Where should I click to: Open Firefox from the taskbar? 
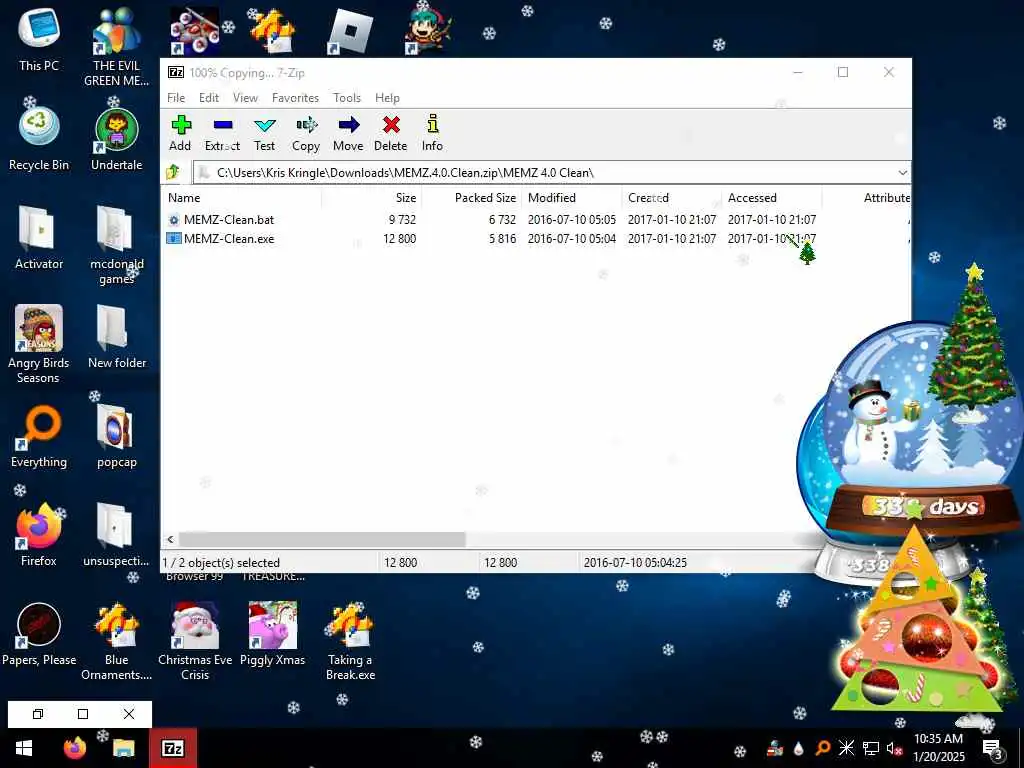(x=74, y=748)
